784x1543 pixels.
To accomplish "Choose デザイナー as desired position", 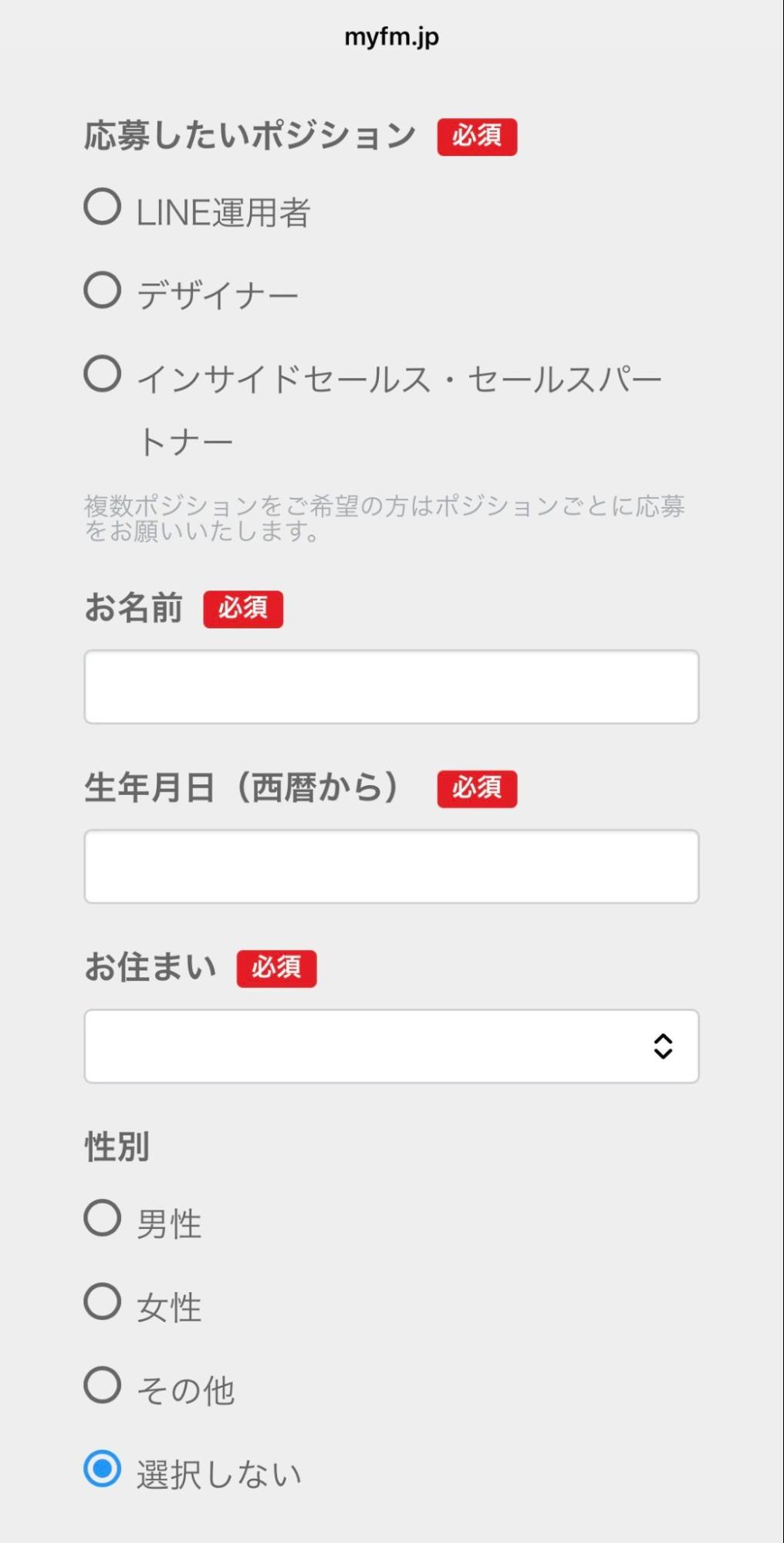I will coord(103,292).
